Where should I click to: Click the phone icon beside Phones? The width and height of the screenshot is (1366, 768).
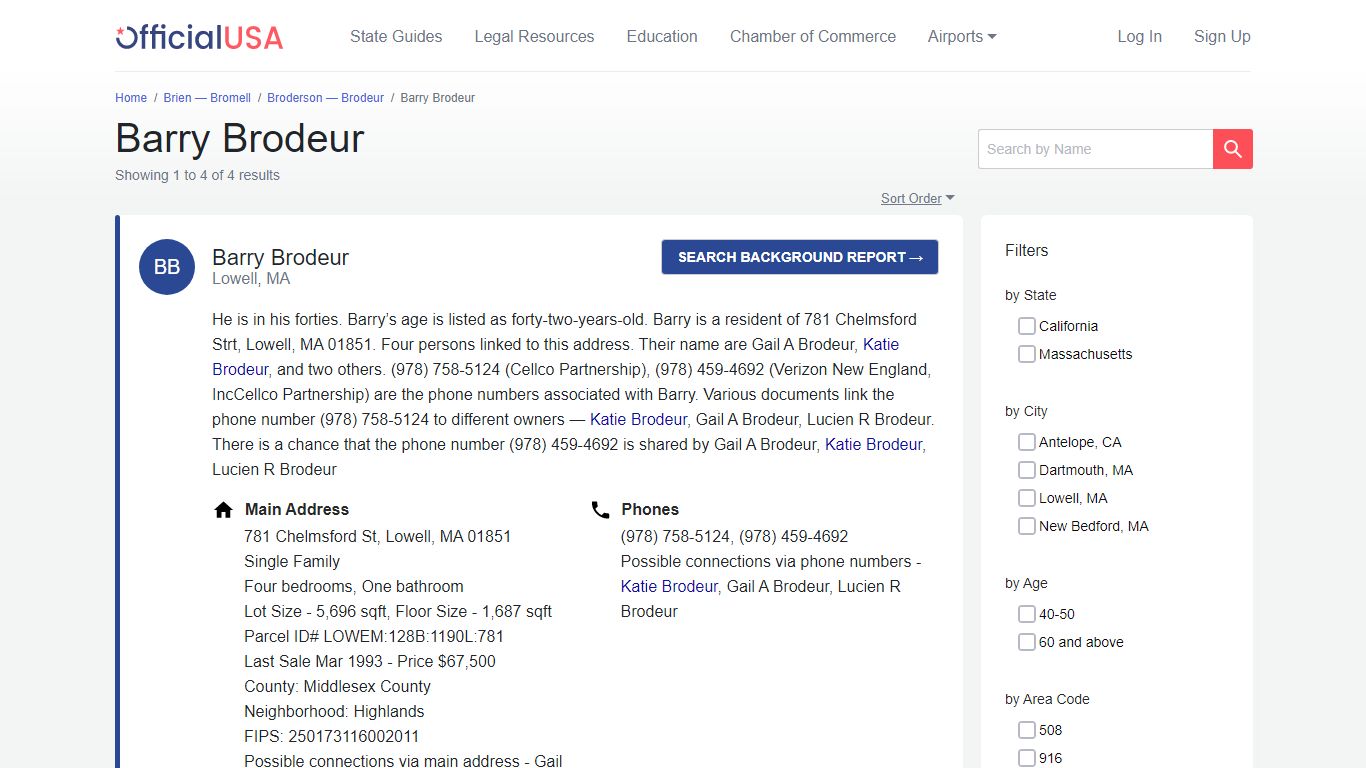tap(600, 510)
